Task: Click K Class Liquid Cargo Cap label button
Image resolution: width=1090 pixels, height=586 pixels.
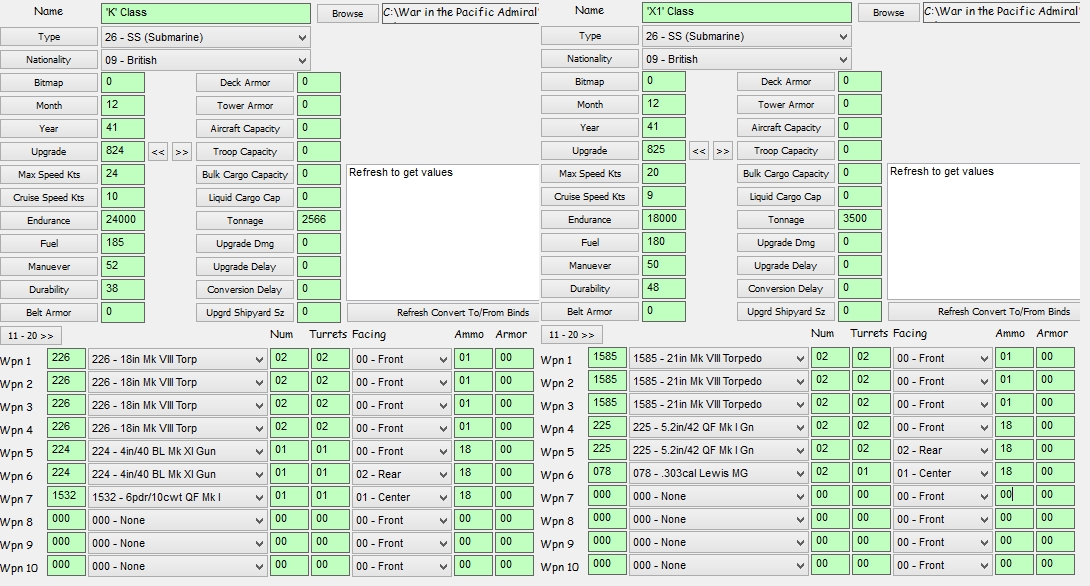Action: click(x=245, y=197)
